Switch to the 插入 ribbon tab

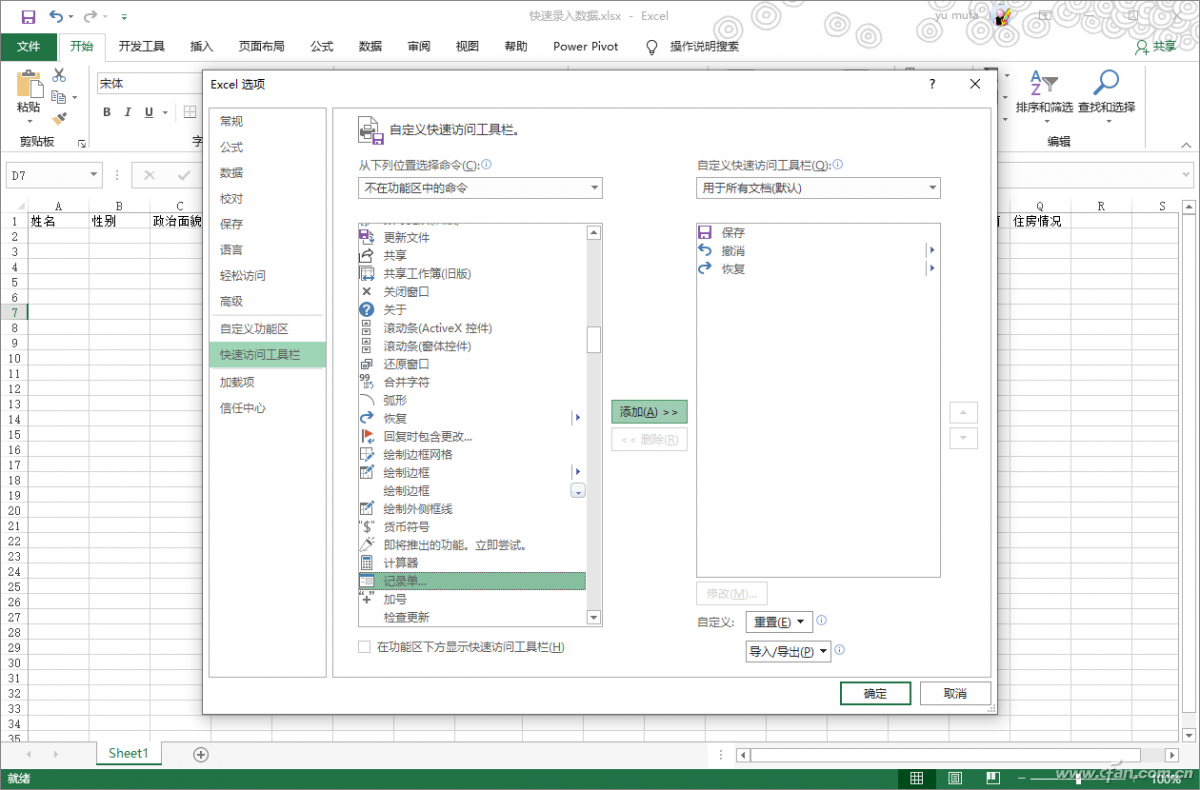coord(202,46)
